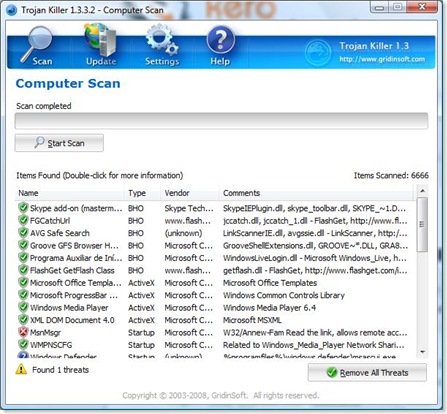
Task: Click the green shield icon for AVG Safe Search
Action: [23, 232]
